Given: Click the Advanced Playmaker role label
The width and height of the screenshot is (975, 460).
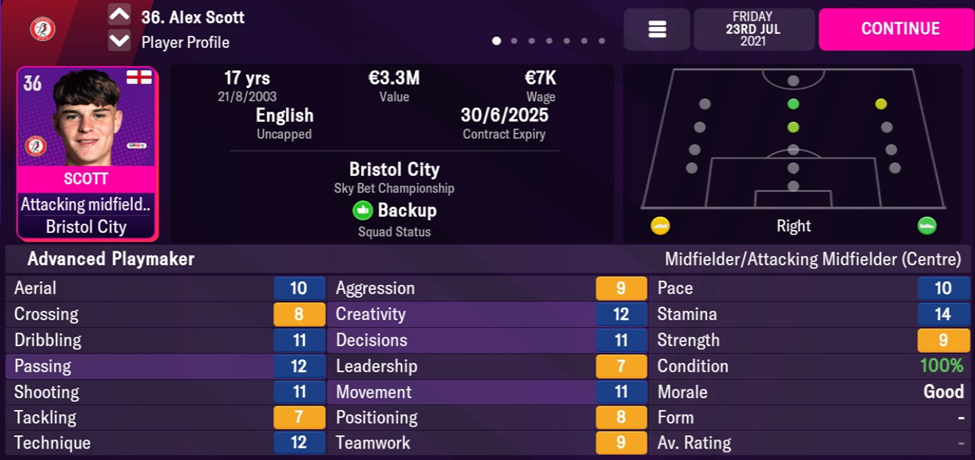Looking at the screenshot, I should [x=111, y=259].
